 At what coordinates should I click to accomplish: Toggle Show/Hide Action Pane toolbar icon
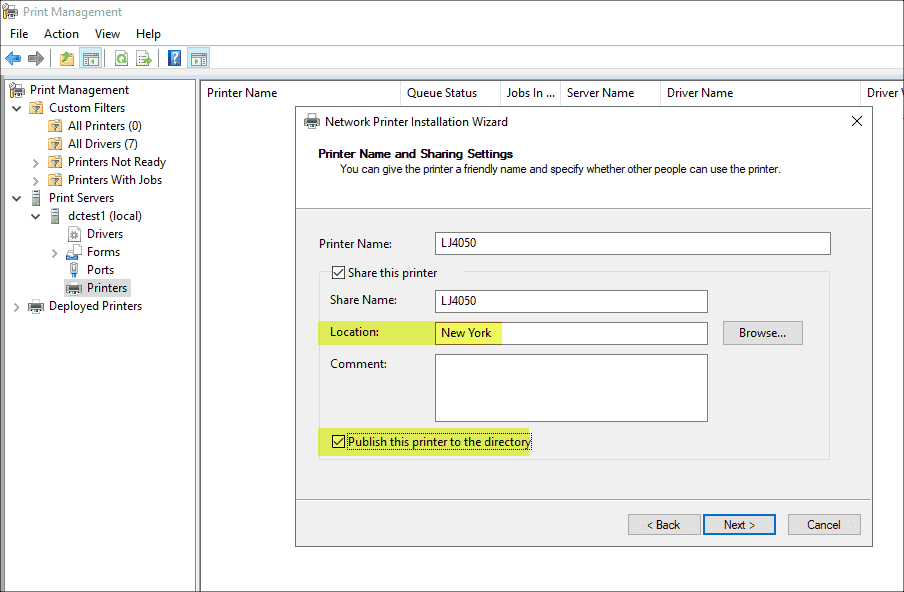[x=198, y=58]
